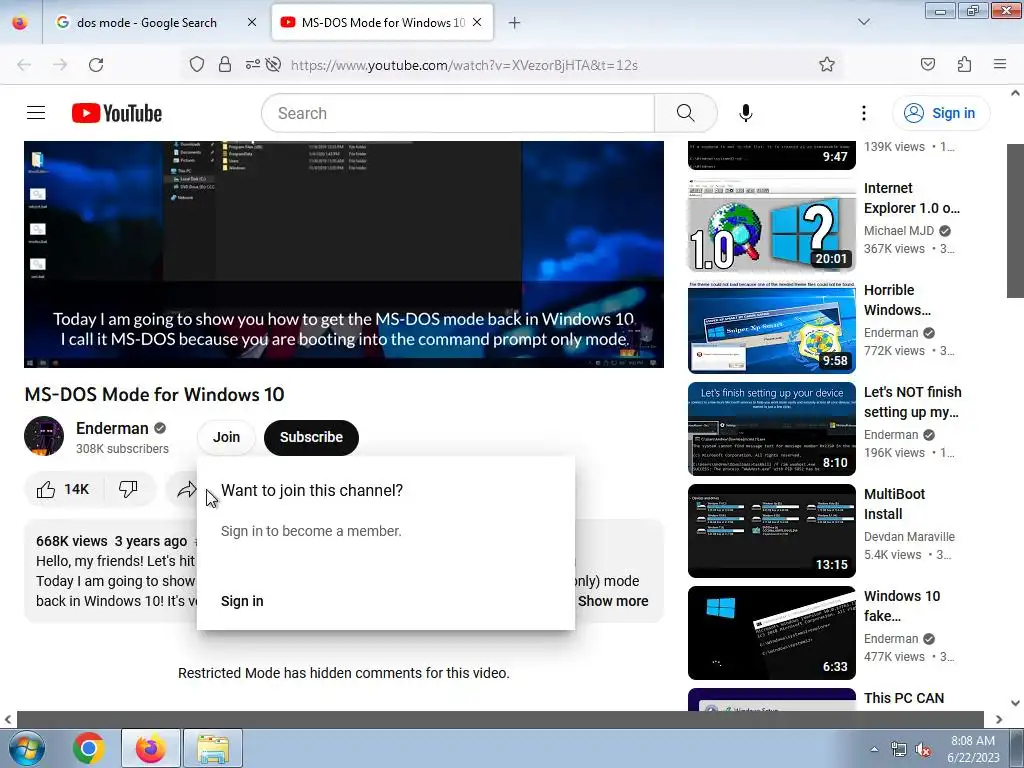Click Sign in inside the join popup

tap(242, 601)
